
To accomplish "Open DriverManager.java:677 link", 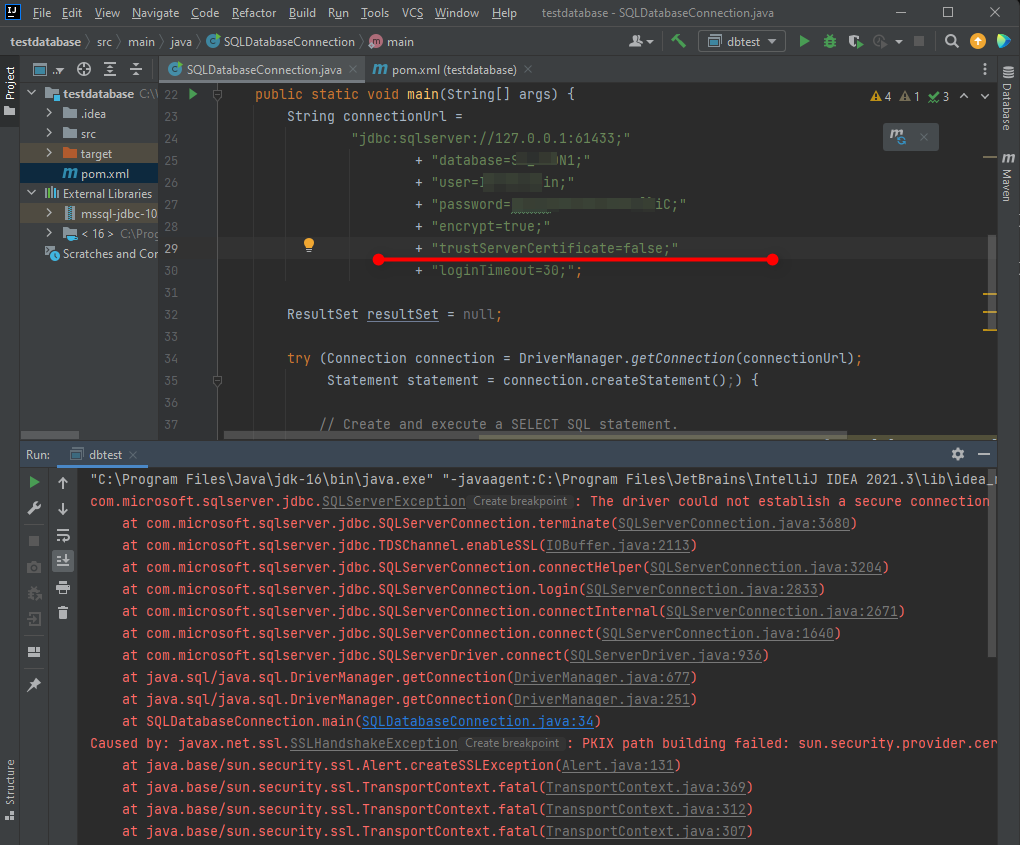I will [x=602, y=678].
